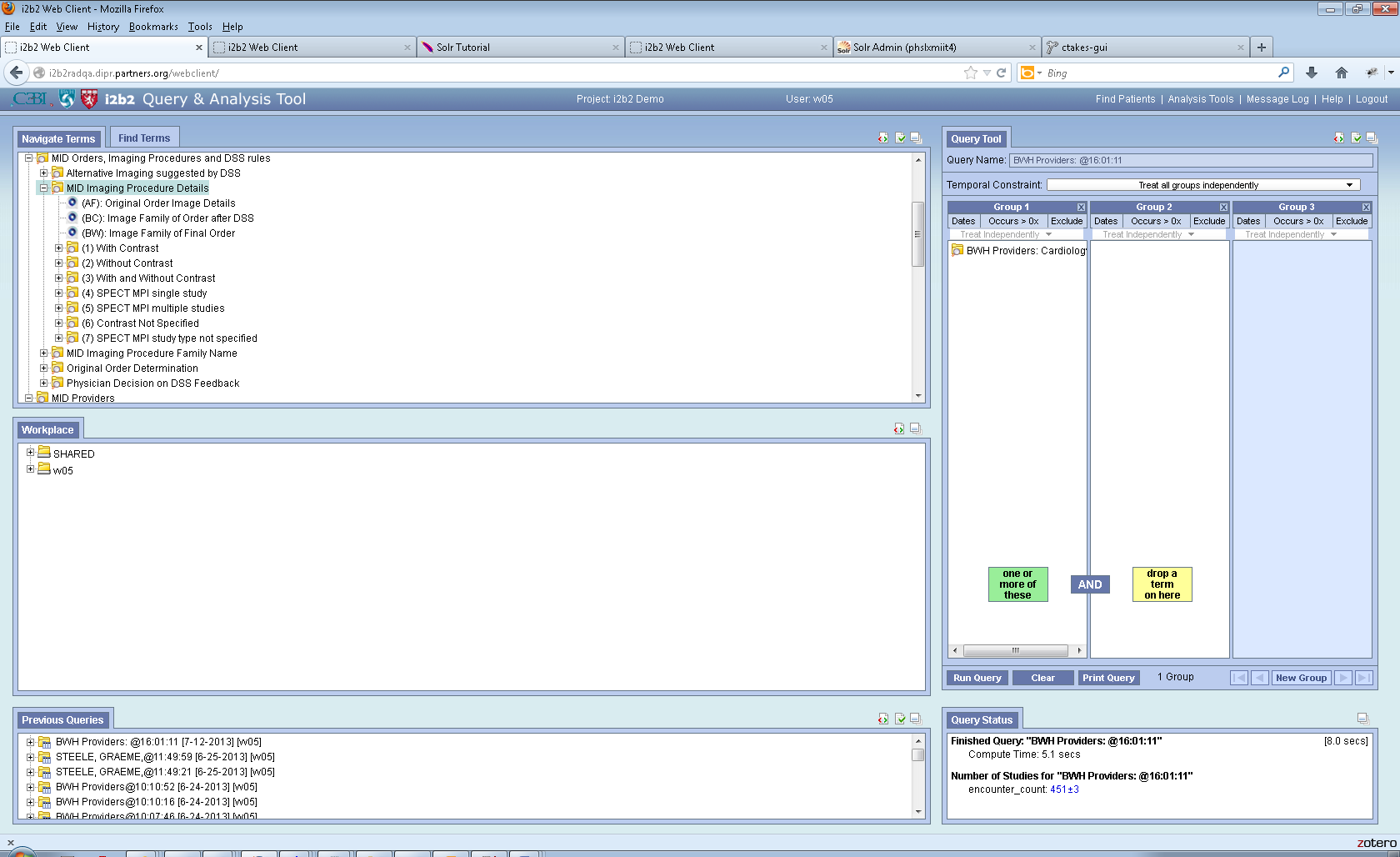Set Occurs > 0x for Group 2
The height and width of the screenshot is (857, 1400).
click(1156, 221)
